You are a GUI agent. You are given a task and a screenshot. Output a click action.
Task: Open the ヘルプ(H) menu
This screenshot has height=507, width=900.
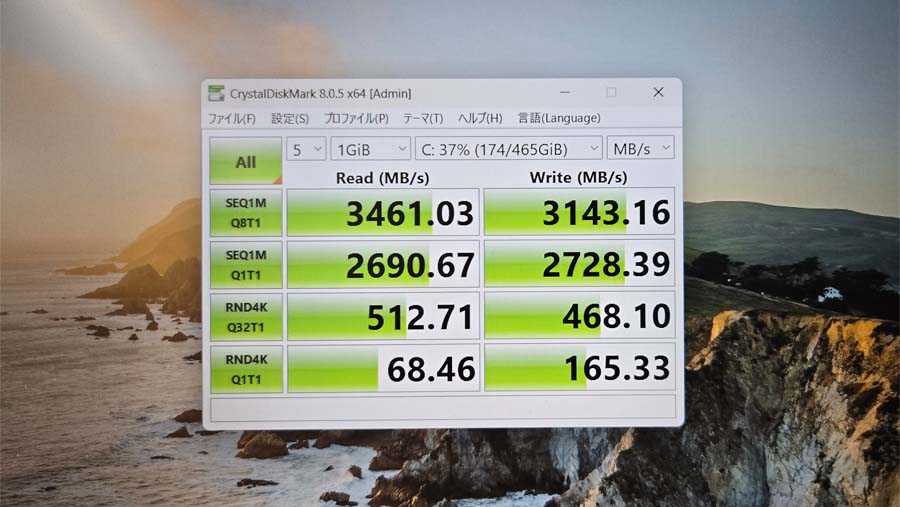480,118
